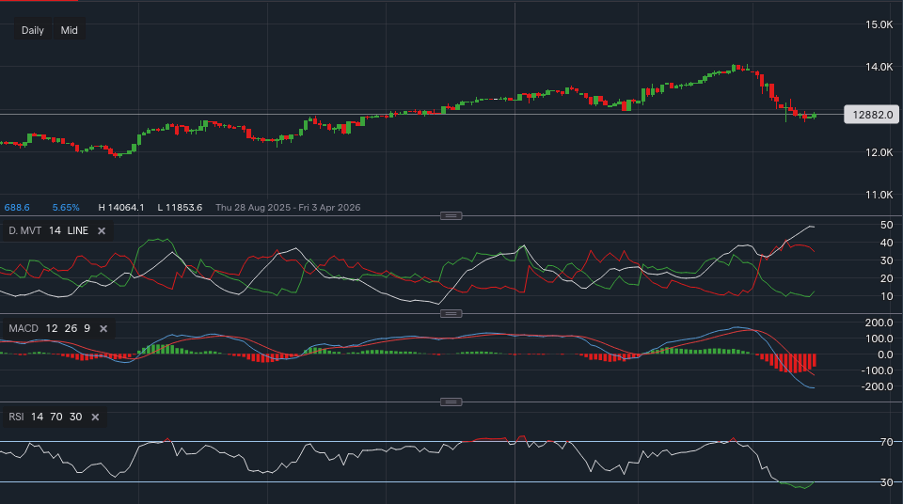Viewport: 904px width, 504px height.
Task: Remove the RSI indicator using its X icon
Action: click(93, 416)
